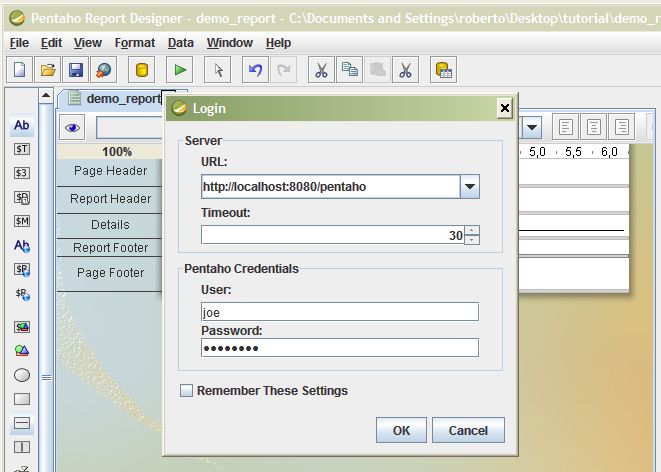Screen dimensions: 661x472
Task: Cancel the Login dialog
Action: [468, 430]
